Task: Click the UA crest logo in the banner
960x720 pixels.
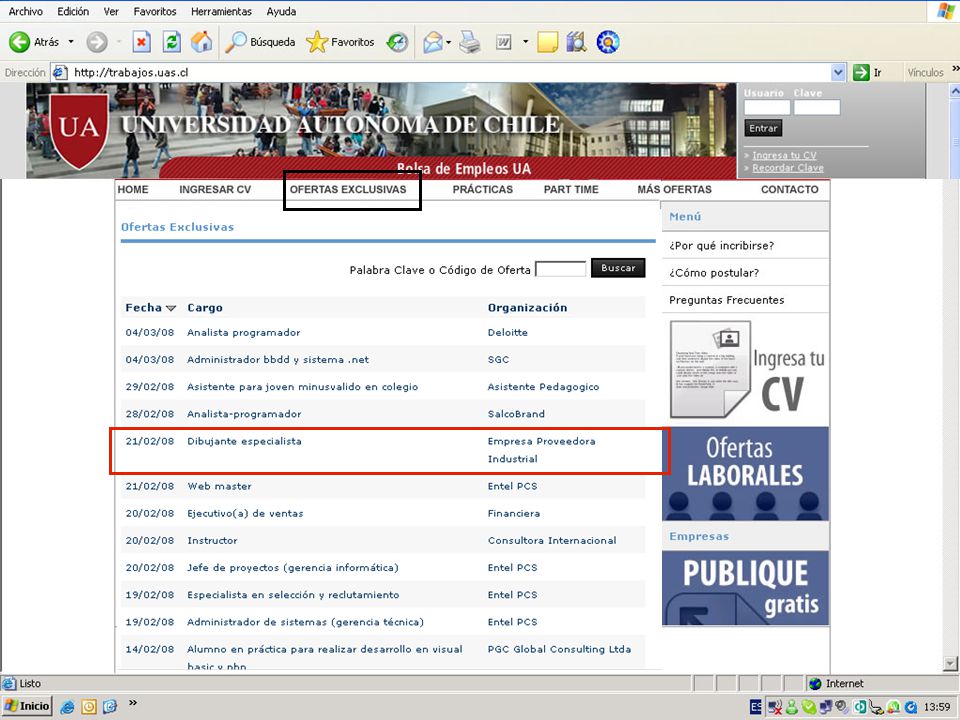Action: click(x=79, y=130)
